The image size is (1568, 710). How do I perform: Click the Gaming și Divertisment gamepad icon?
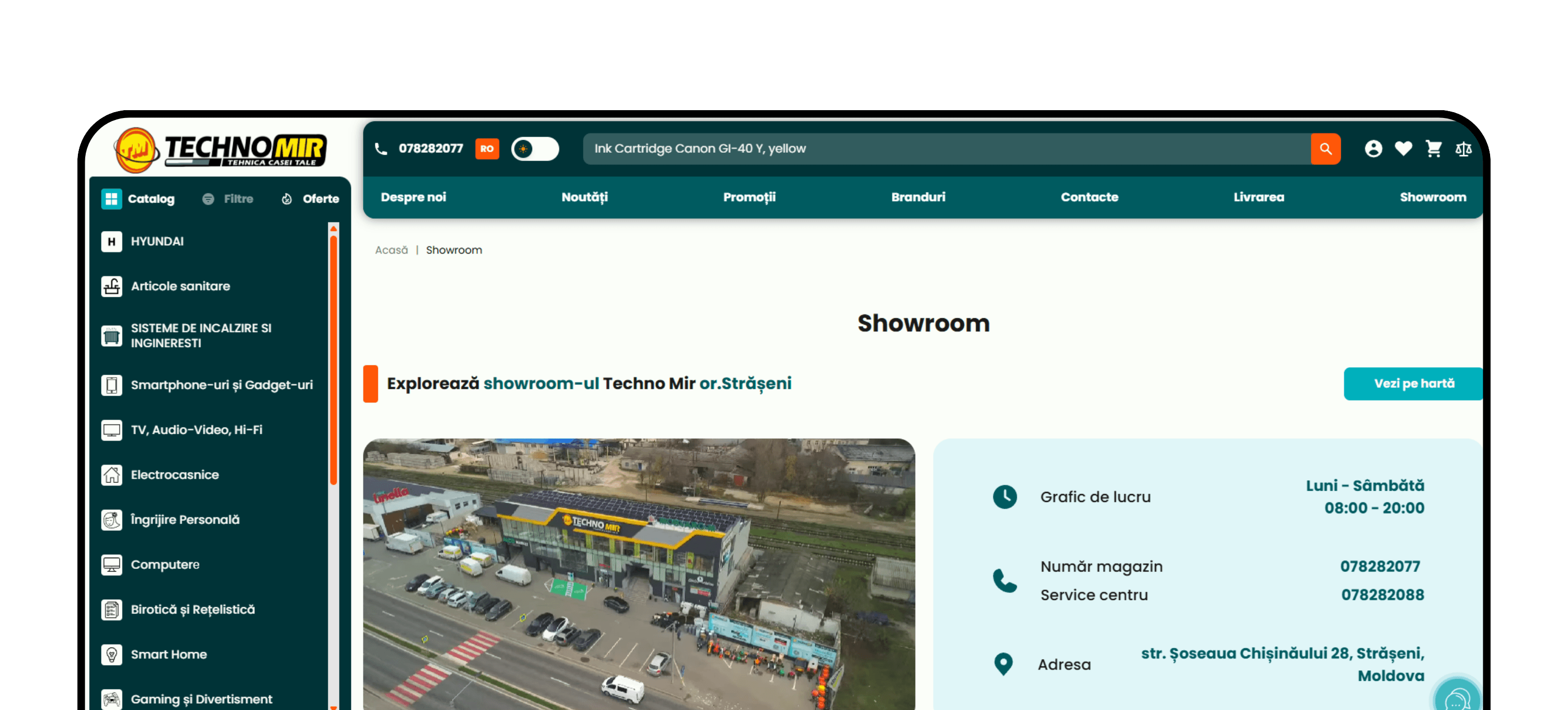pos(111,699)
